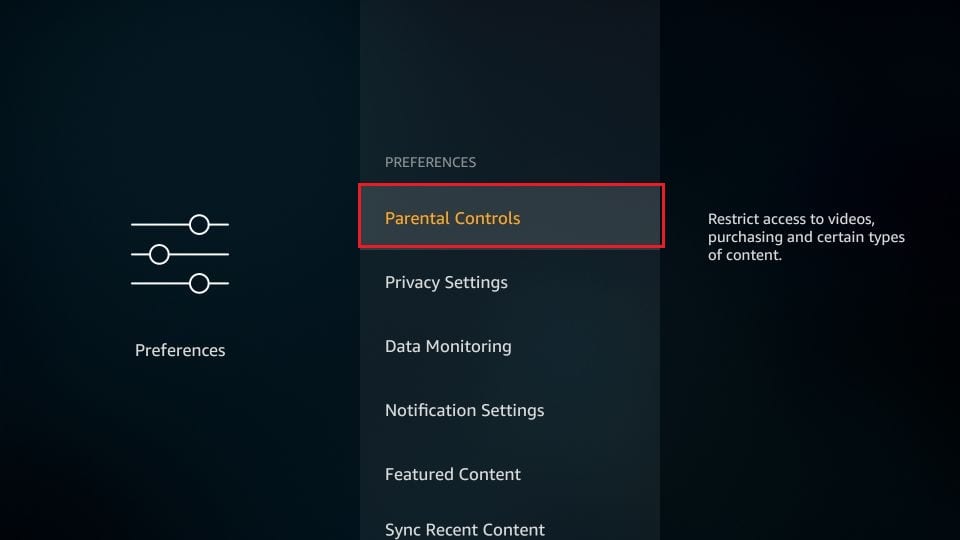Click the Preferences sliders icon
The image size is (960, 540).
pyautogui.click(x=180, y=254)
